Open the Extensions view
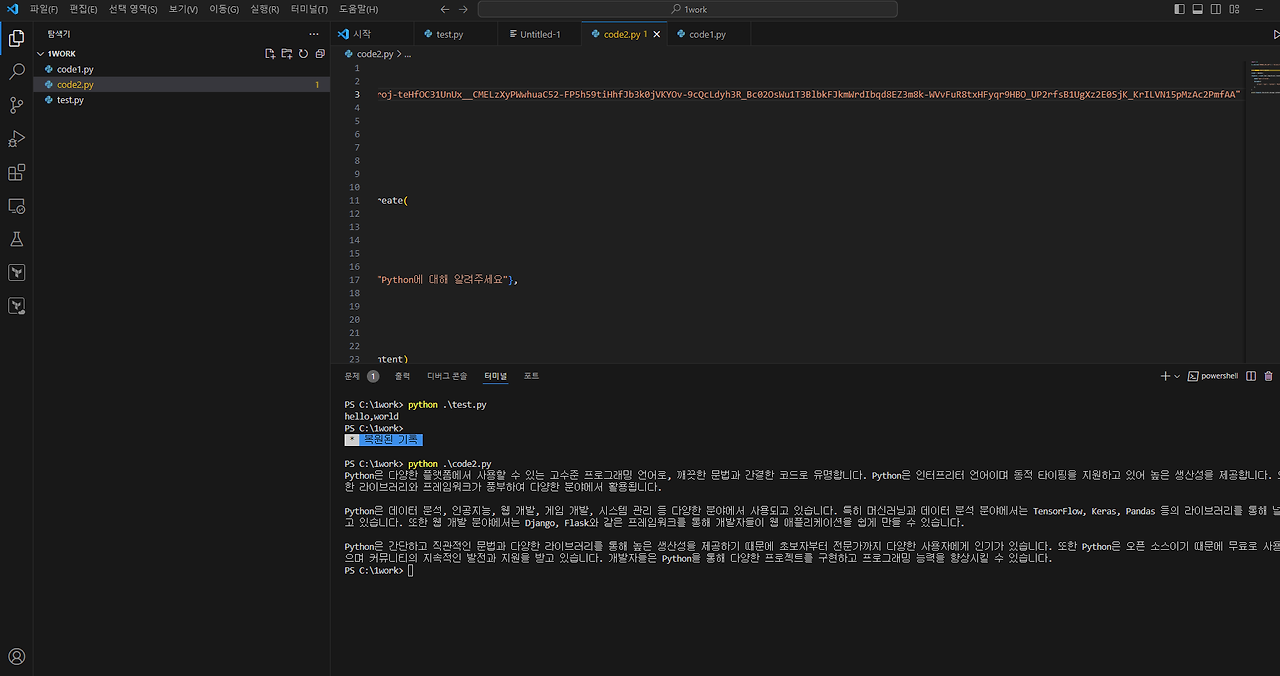The width and height of the screenshot is (1280, 676). (x=16, y=173)
